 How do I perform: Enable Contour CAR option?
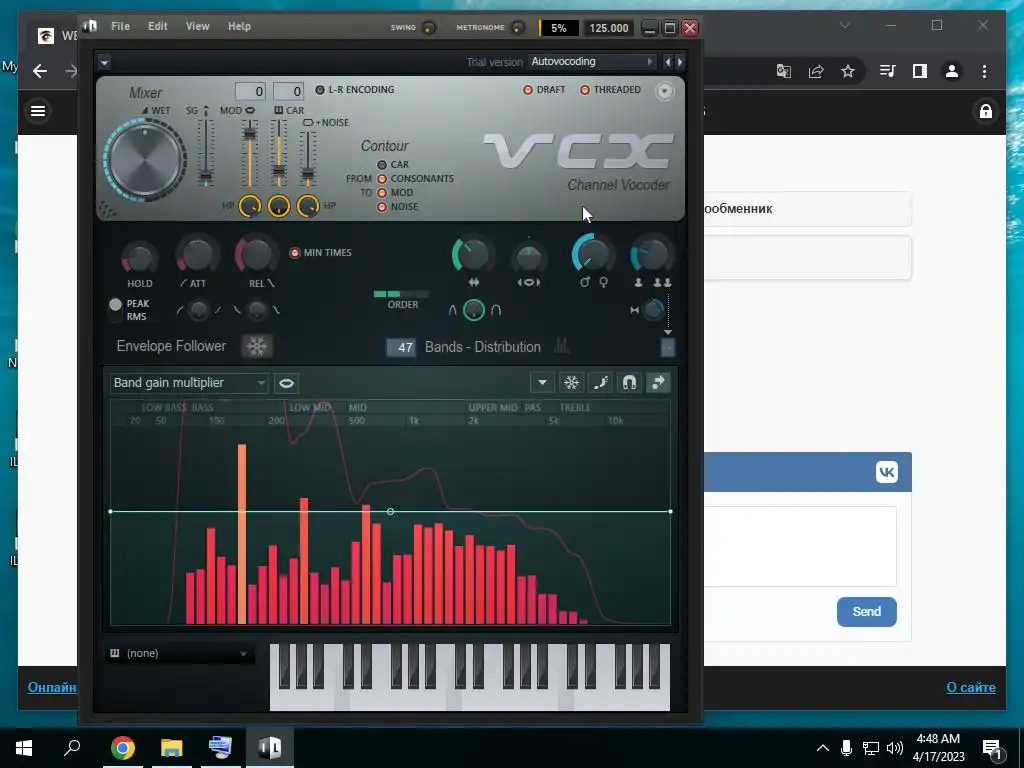382,165
